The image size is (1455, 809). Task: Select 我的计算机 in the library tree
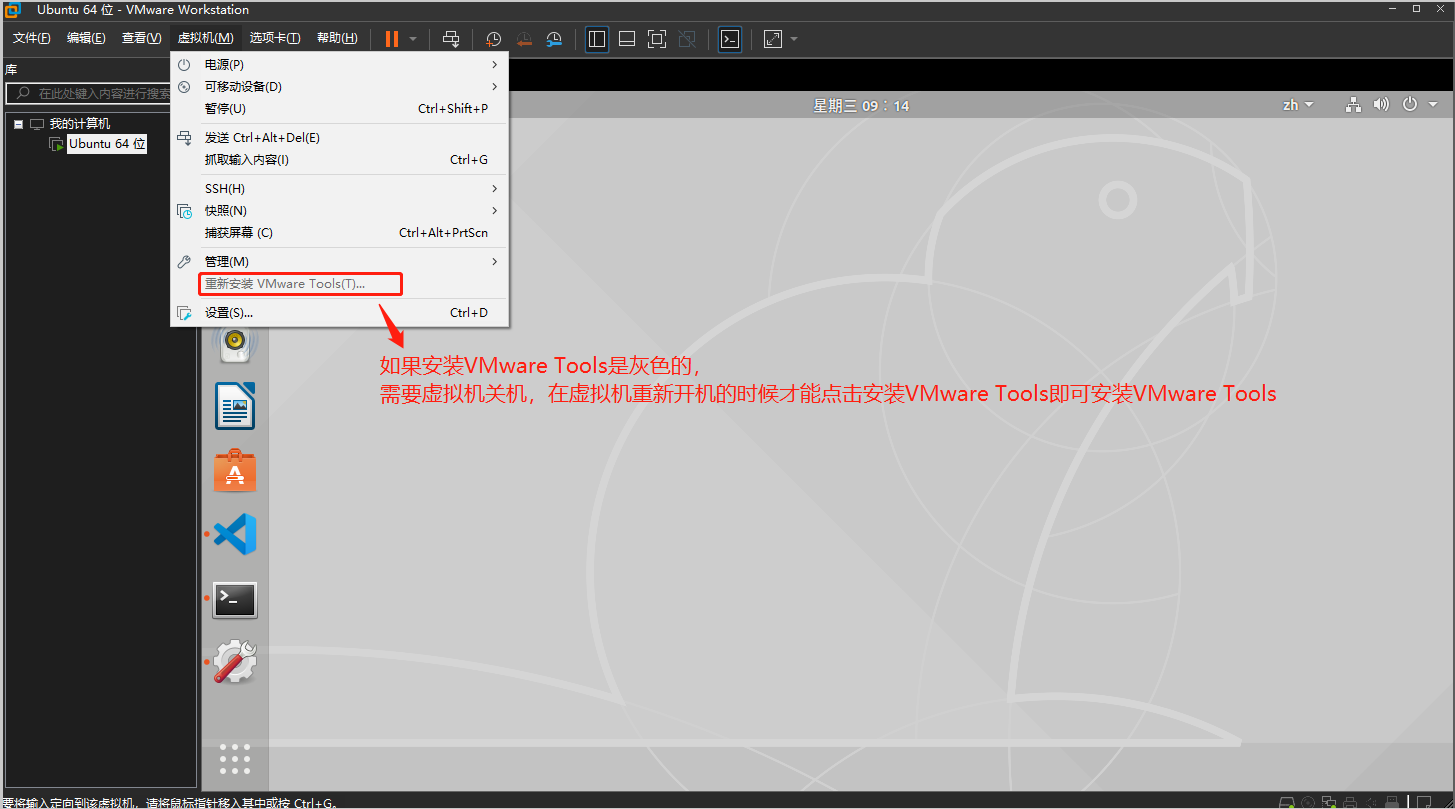(80, 124)
